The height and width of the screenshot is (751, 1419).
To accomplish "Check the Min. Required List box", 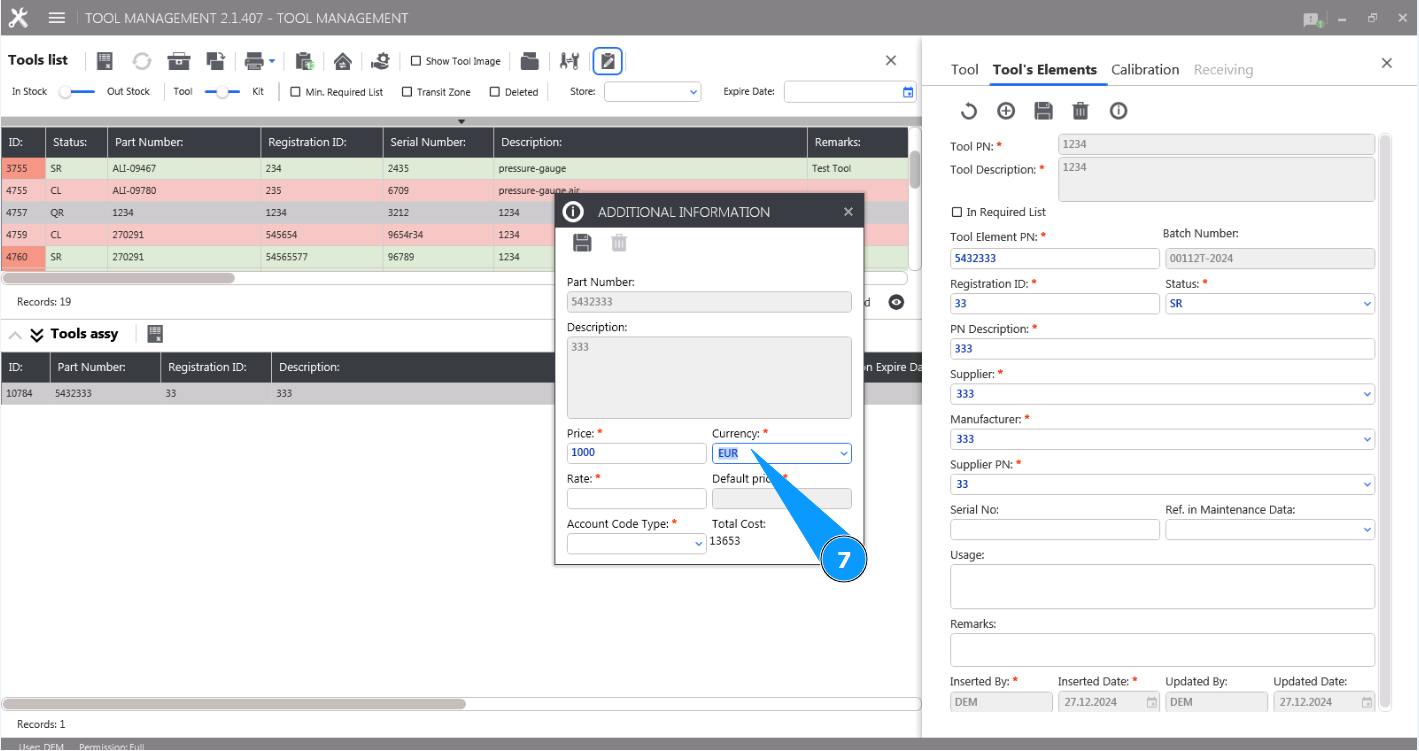I will point(296,92).
